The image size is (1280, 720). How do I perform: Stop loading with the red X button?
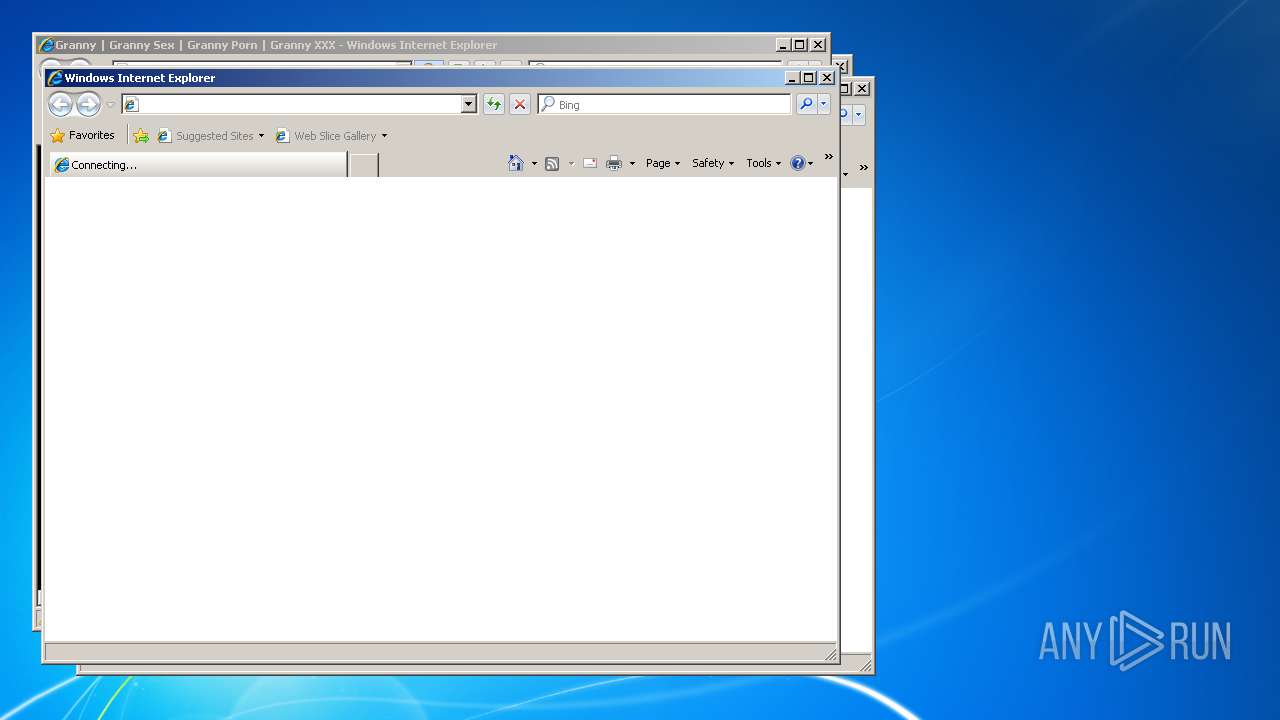(520, 104)
